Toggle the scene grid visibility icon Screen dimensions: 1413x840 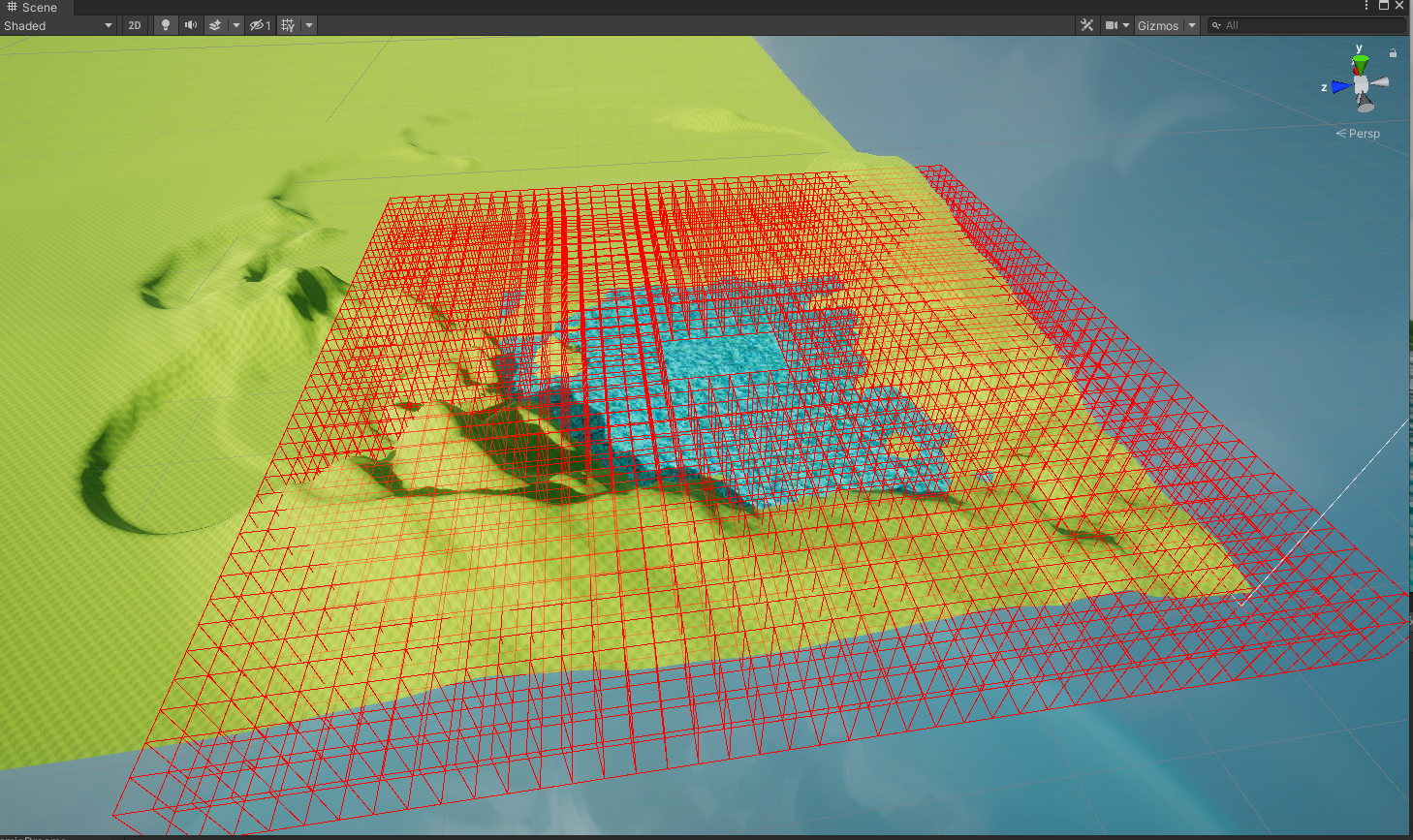pos(288,25)
